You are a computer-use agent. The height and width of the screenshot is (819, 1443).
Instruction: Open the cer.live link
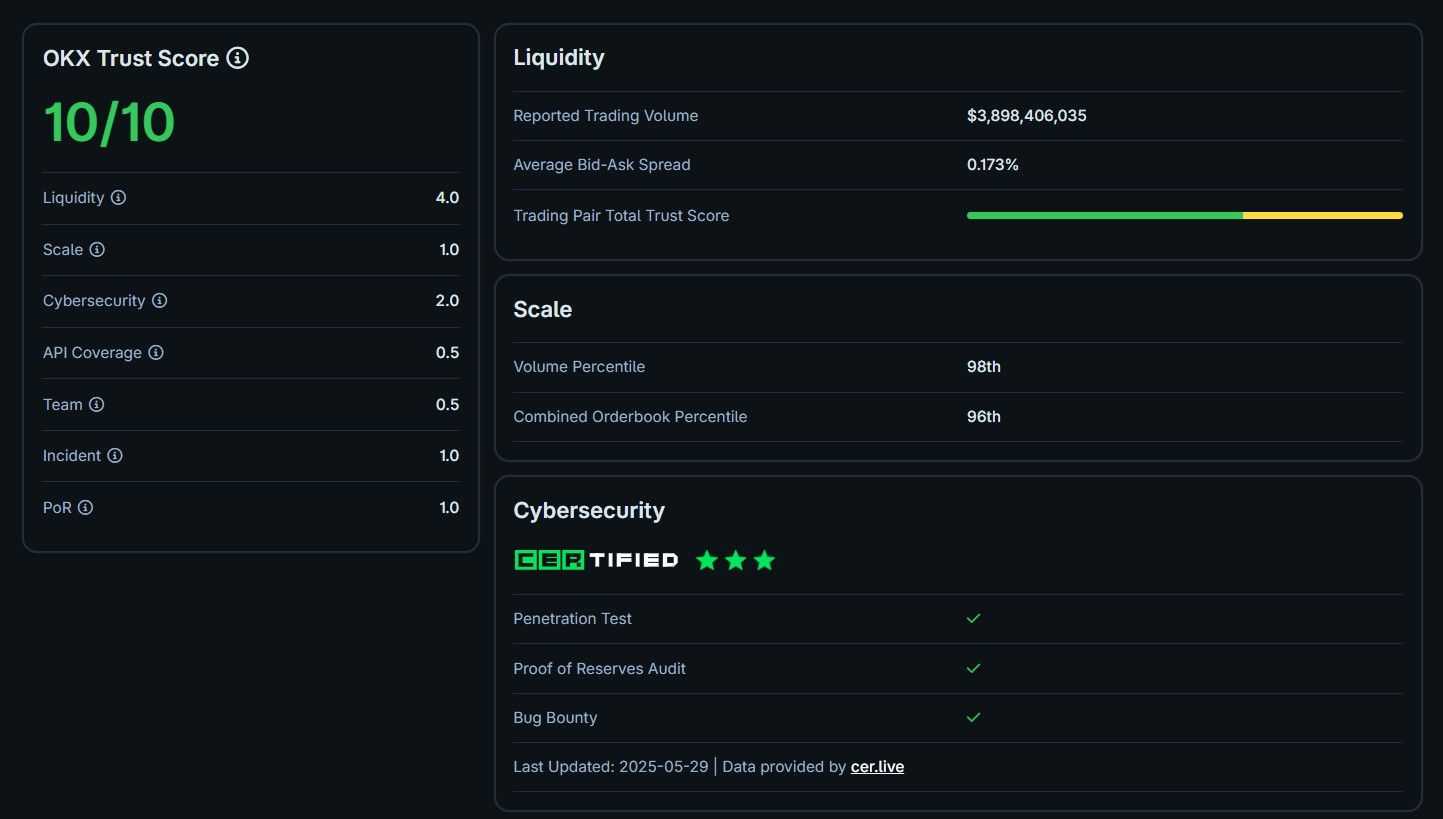pos(877,766)
